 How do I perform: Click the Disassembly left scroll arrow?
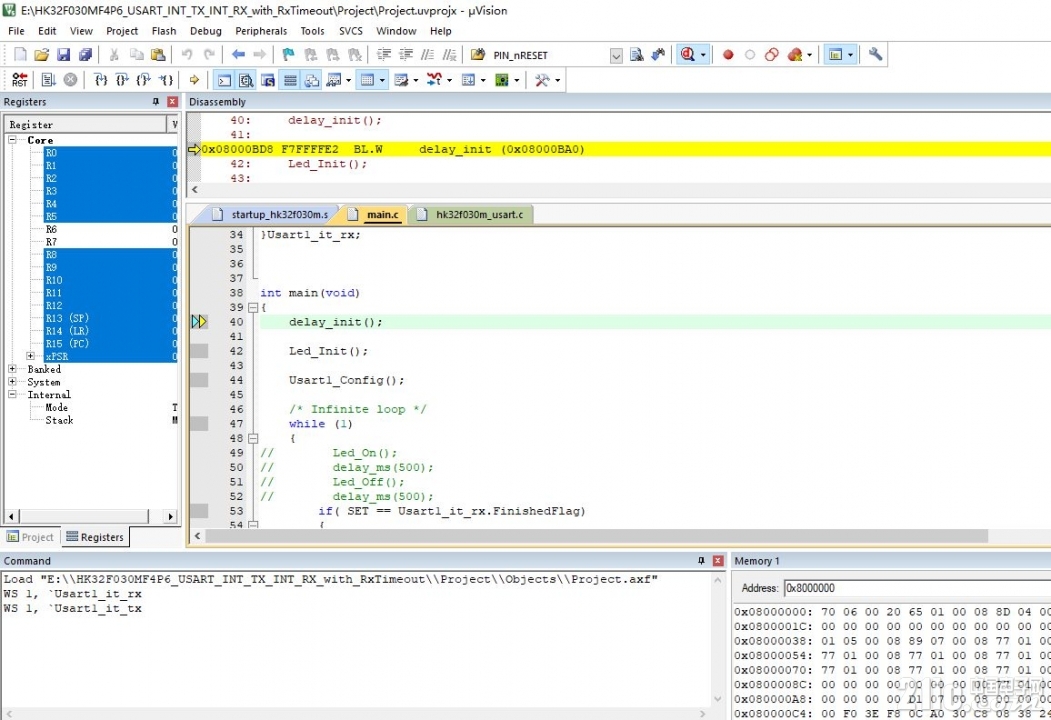pos(194,190)
